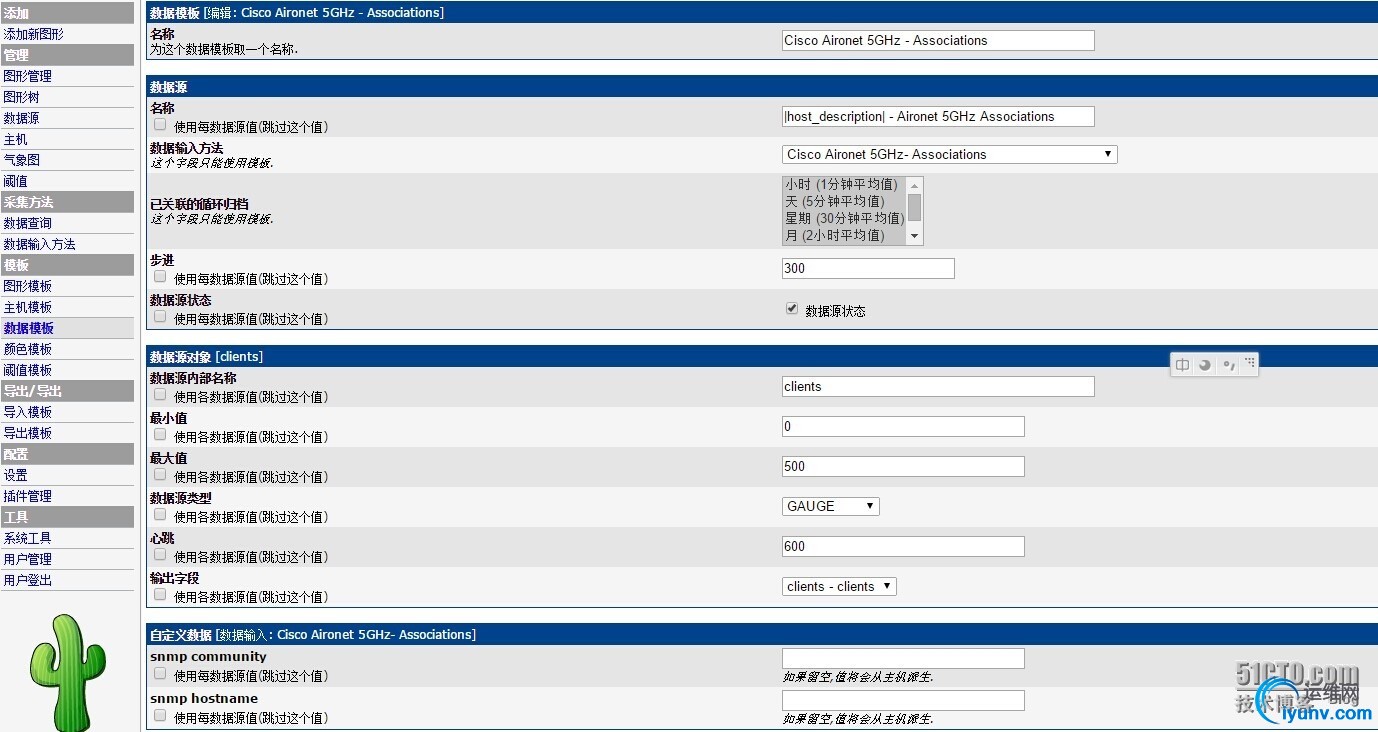The width and height of the screenshot is (1378, 732).
Task: Select 小时 (1分钟平均值) in the archive list
Action: click(842, 185)
